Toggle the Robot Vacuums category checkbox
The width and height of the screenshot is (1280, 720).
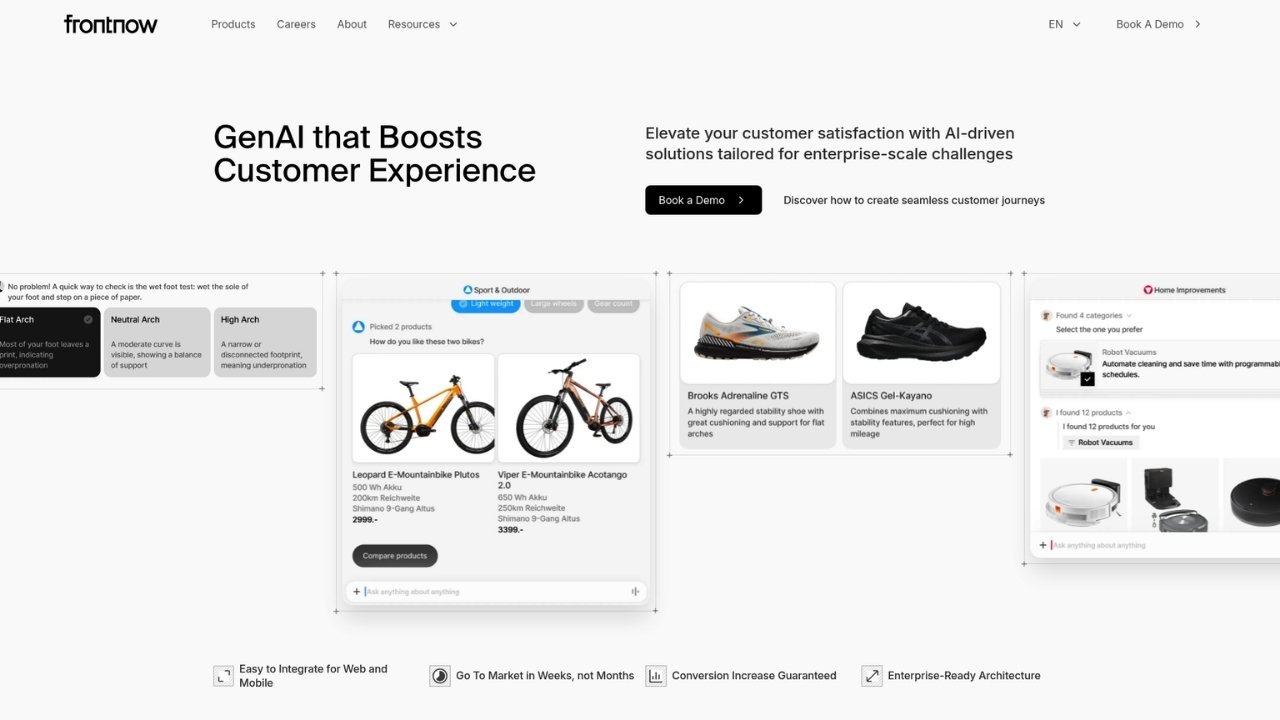coord(1088,379)
